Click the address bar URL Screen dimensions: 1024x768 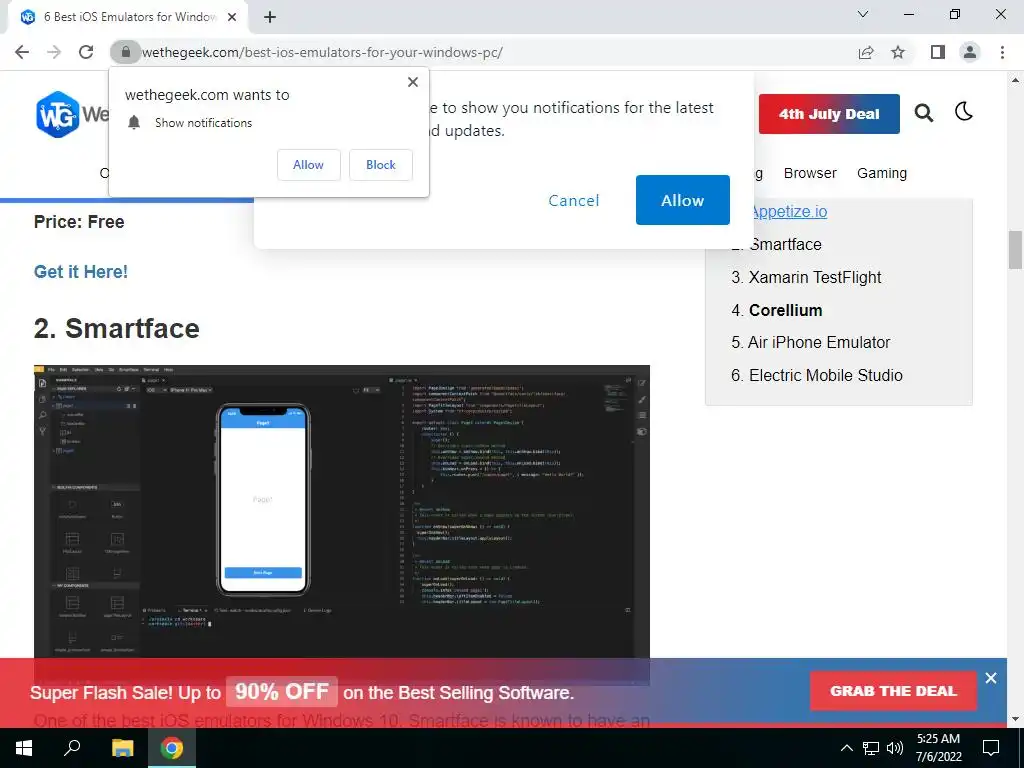pyautogui.click(x=322, y=52)
